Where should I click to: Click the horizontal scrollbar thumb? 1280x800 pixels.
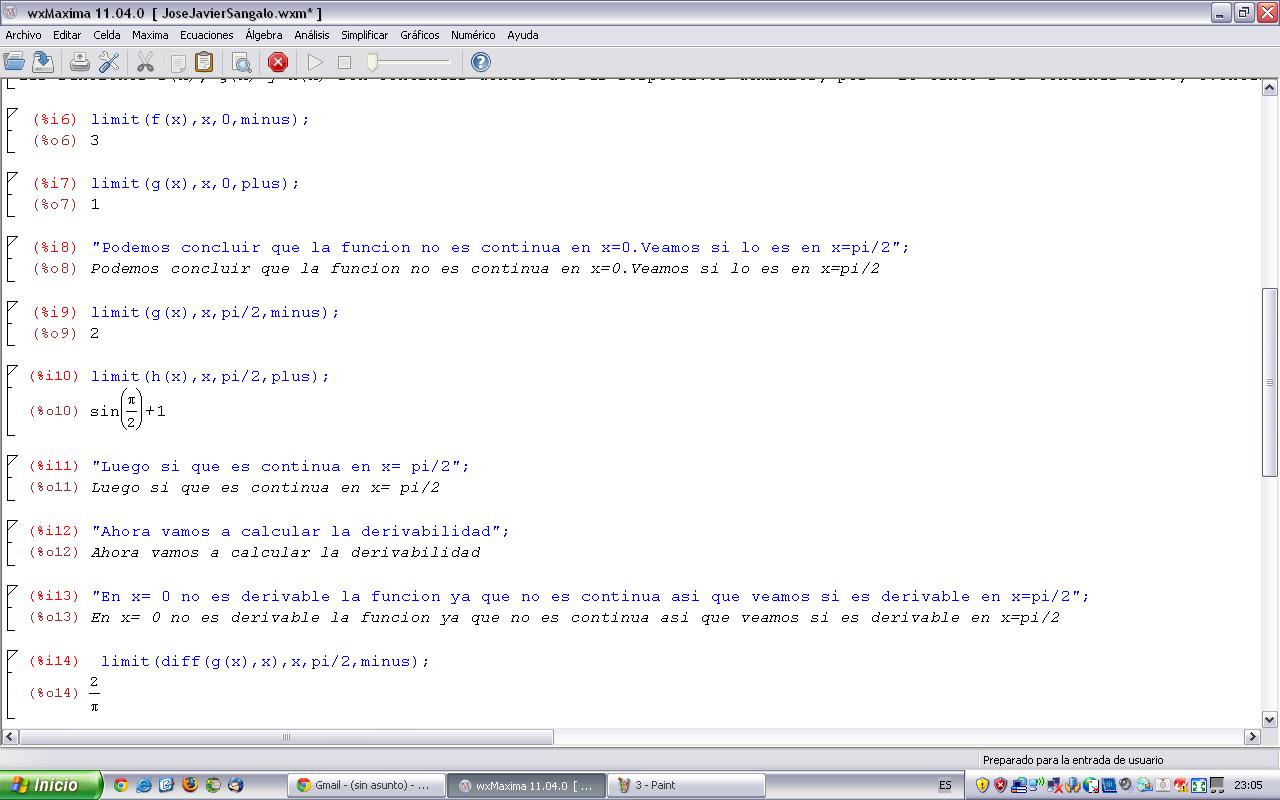coord(286,737)
